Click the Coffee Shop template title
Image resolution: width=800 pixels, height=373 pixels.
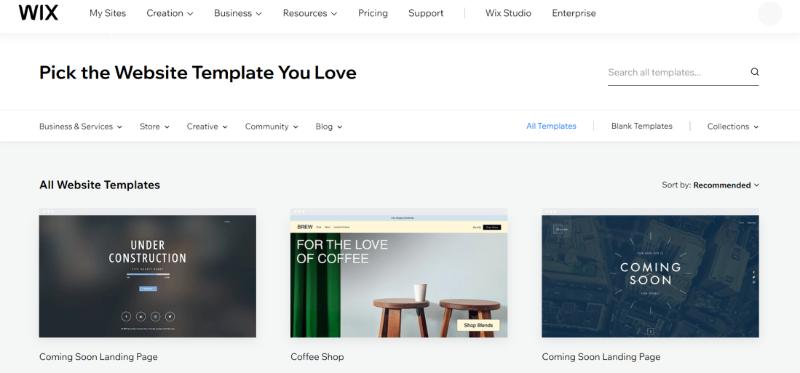[317, 357]
